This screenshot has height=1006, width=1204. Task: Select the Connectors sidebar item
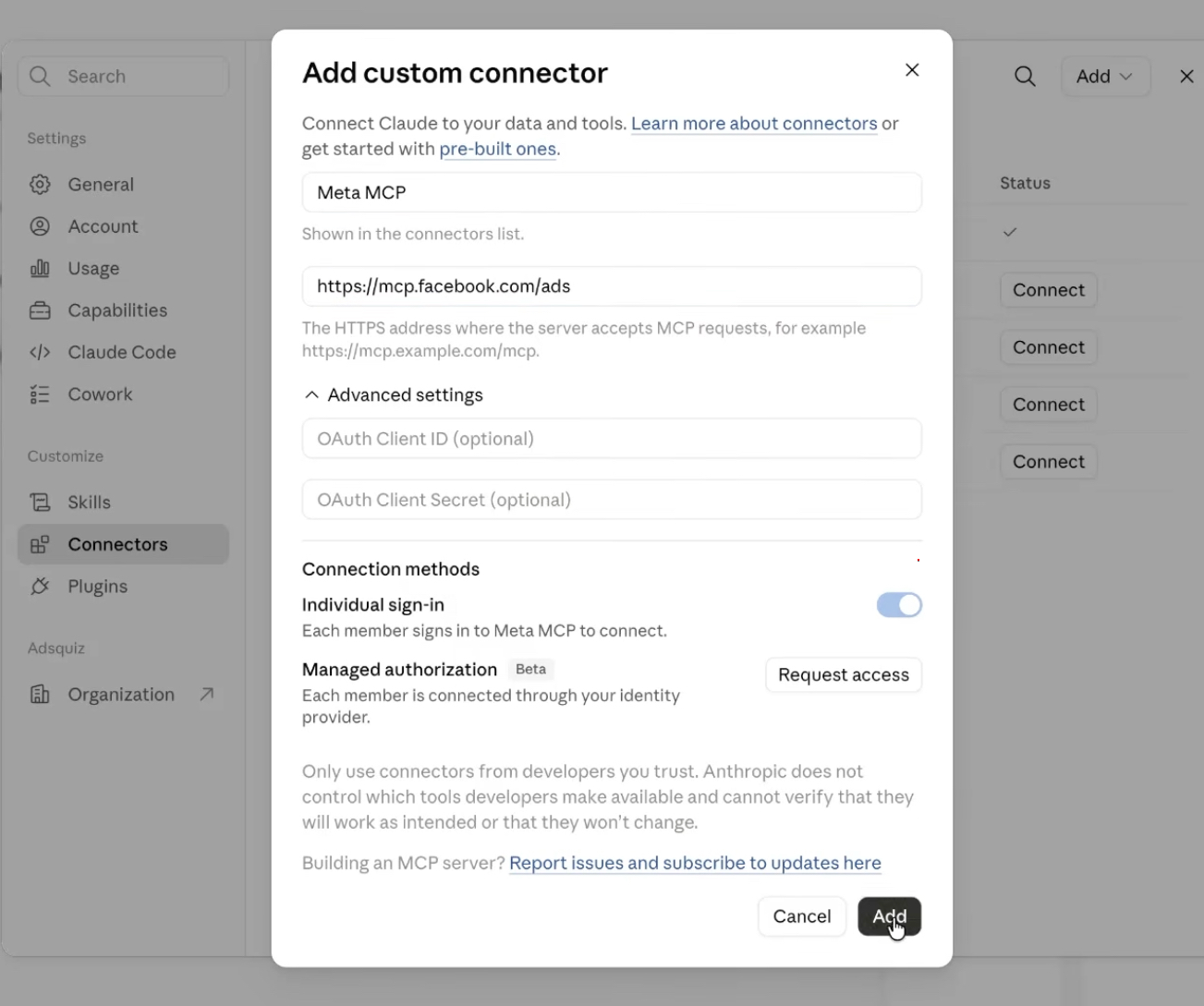pos(123,545)
